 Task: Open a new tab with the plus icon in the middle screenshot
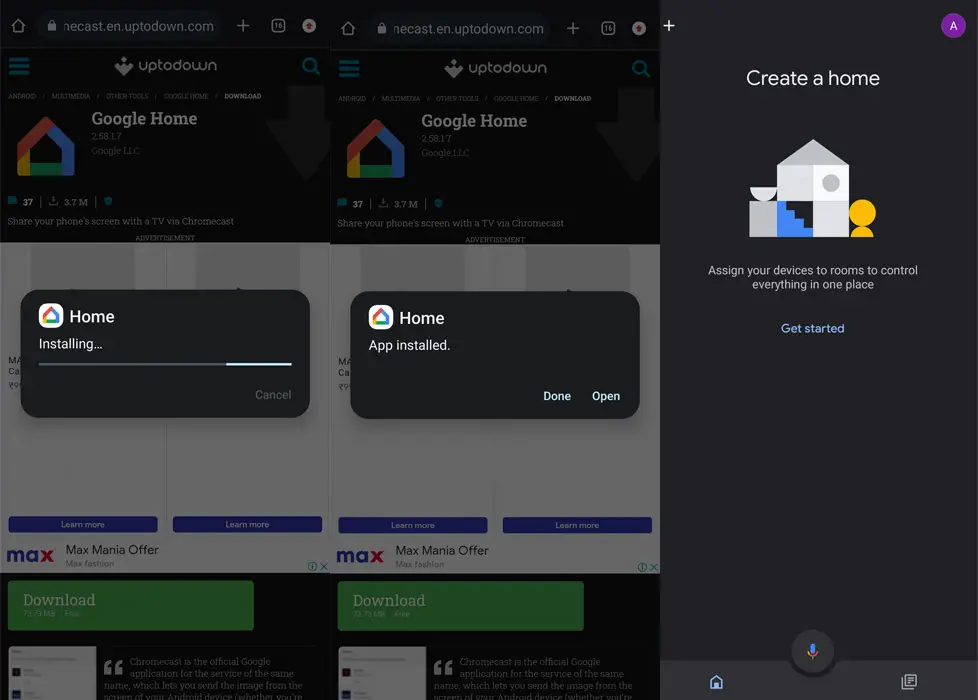pyautogui.click(x=573, y=28)
